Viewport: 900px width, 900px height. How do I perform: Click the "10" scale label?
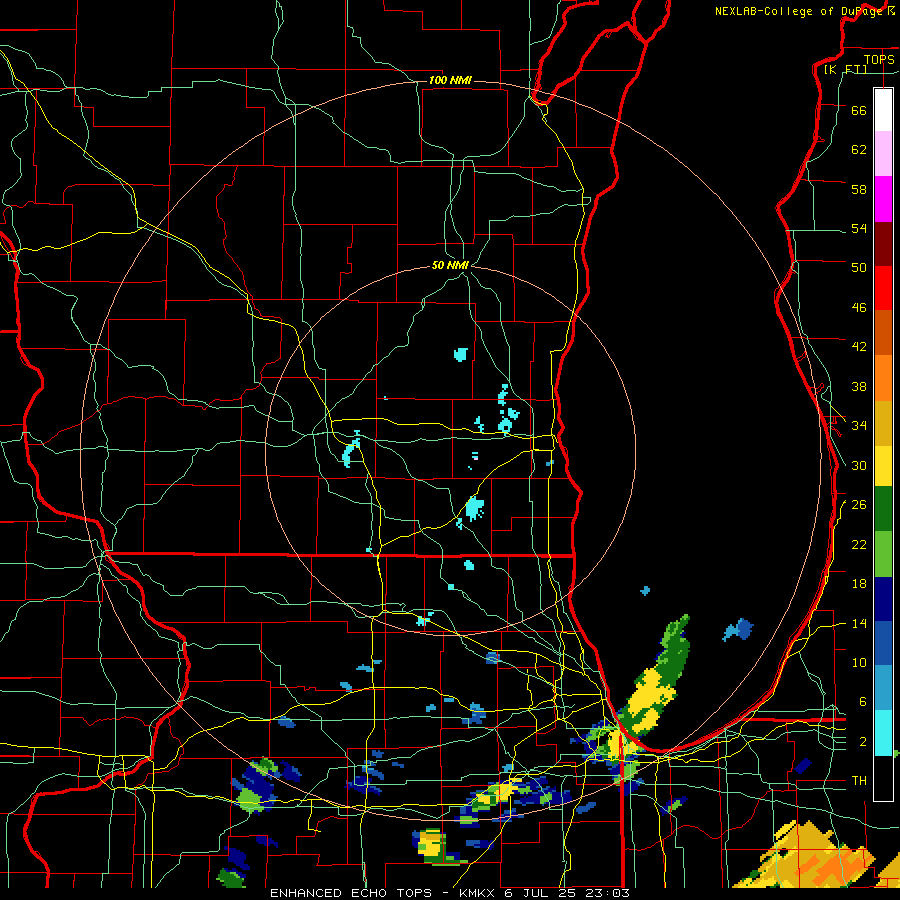coord(859,663)
